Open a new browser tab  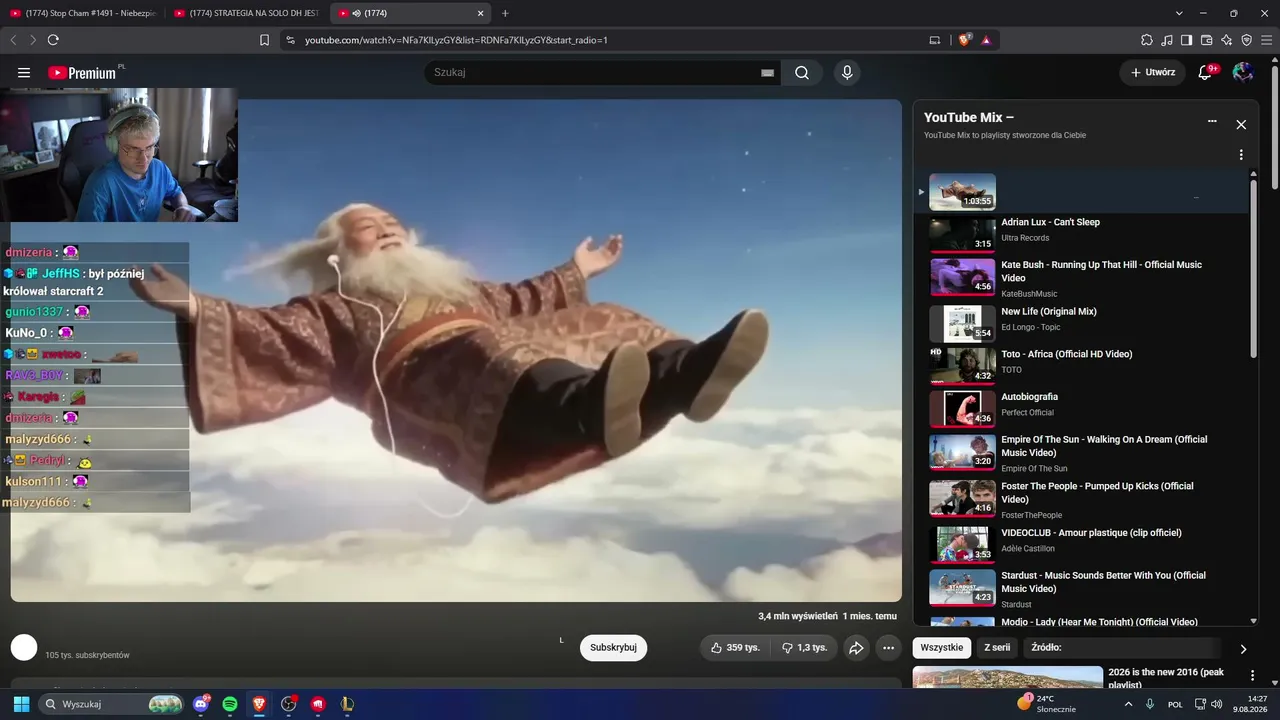(x=505, y=13)
